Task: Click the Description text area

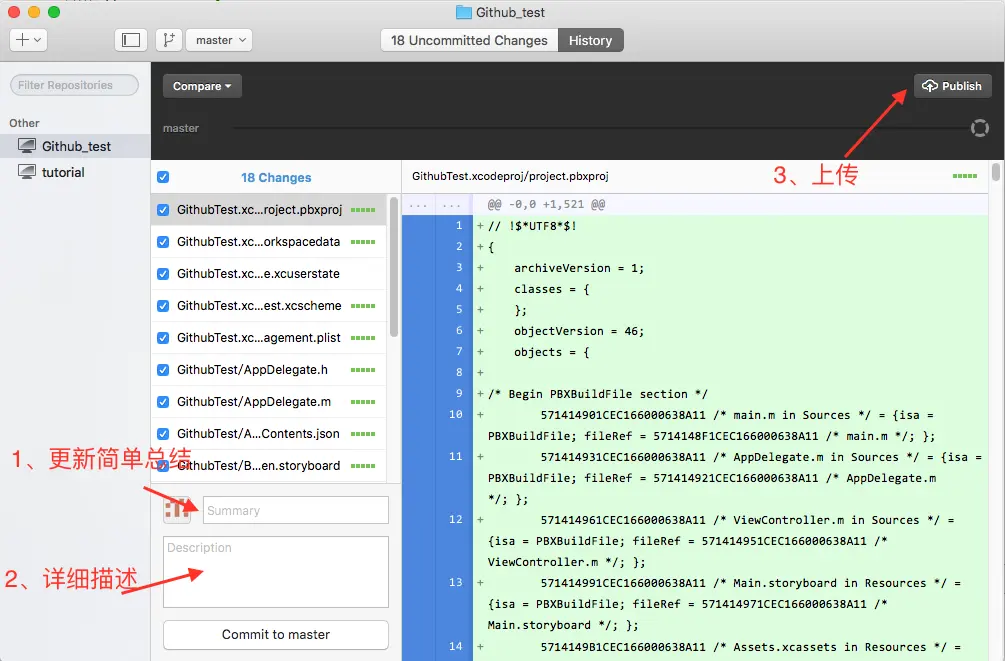Action: coord(276,572)
